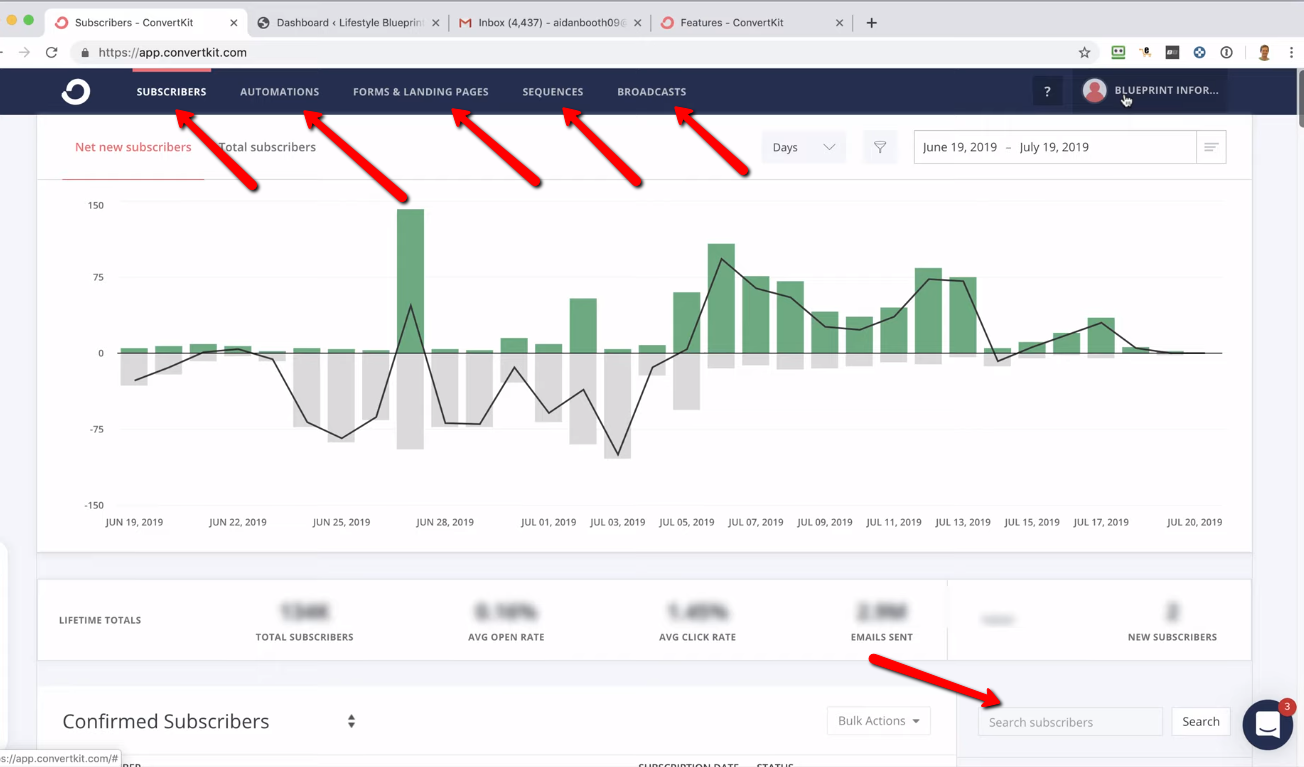Click the red account avatar icon

click(1095, 91)
